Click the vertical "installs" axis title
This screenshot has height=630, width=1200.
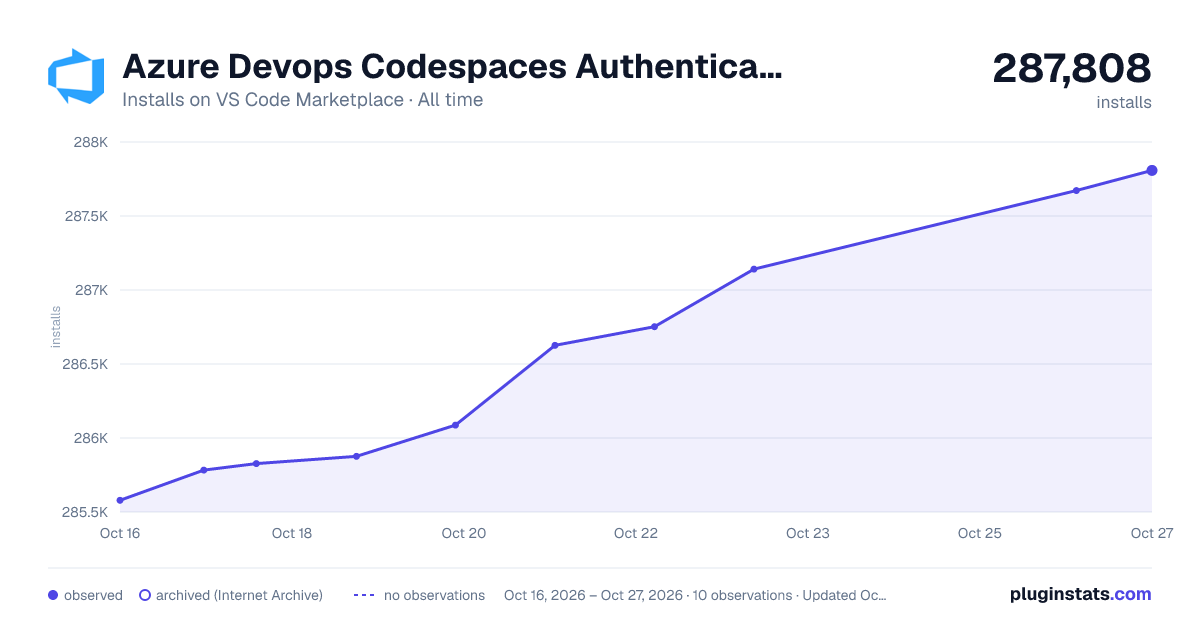click(56, 327)
